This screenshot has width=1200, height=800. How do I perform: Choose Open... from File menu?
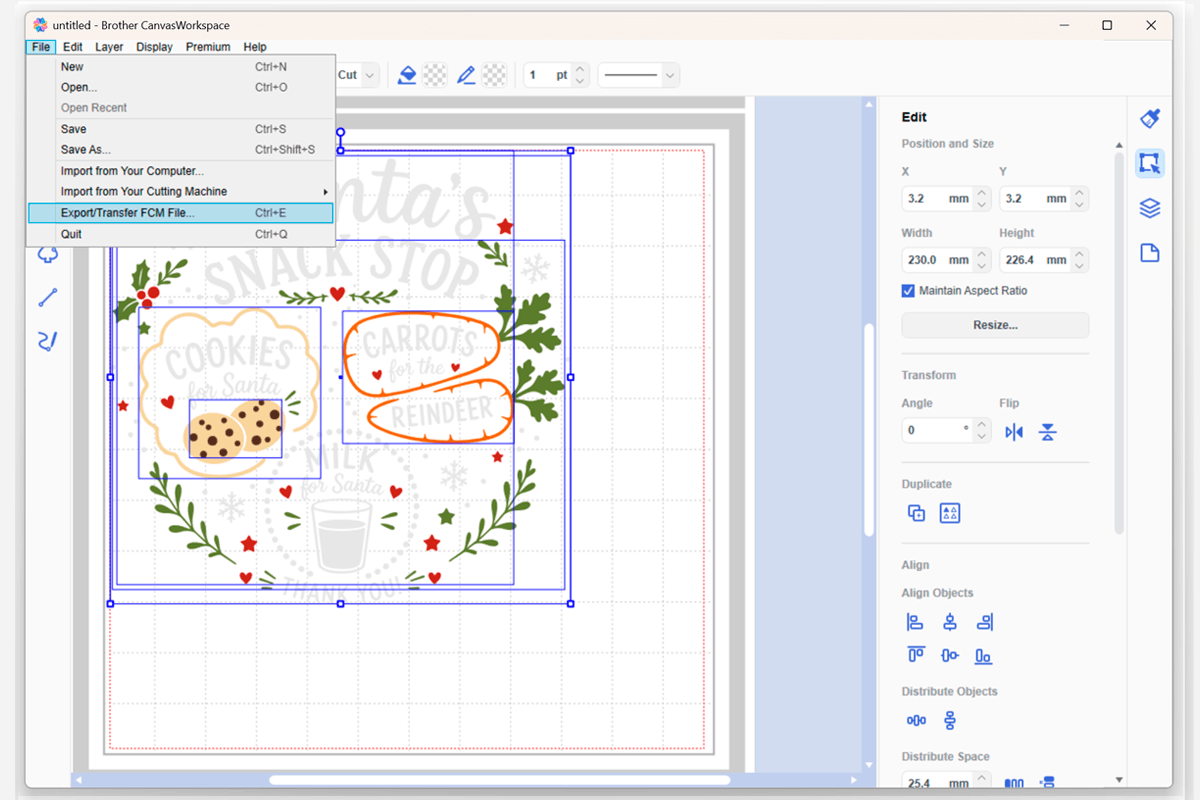coord(181,87)
